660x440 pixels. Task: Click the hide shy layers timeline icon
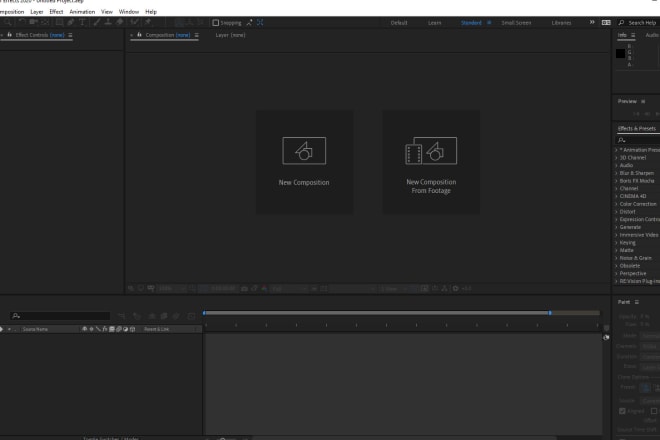pyautogui.click(x=152, y=316)
